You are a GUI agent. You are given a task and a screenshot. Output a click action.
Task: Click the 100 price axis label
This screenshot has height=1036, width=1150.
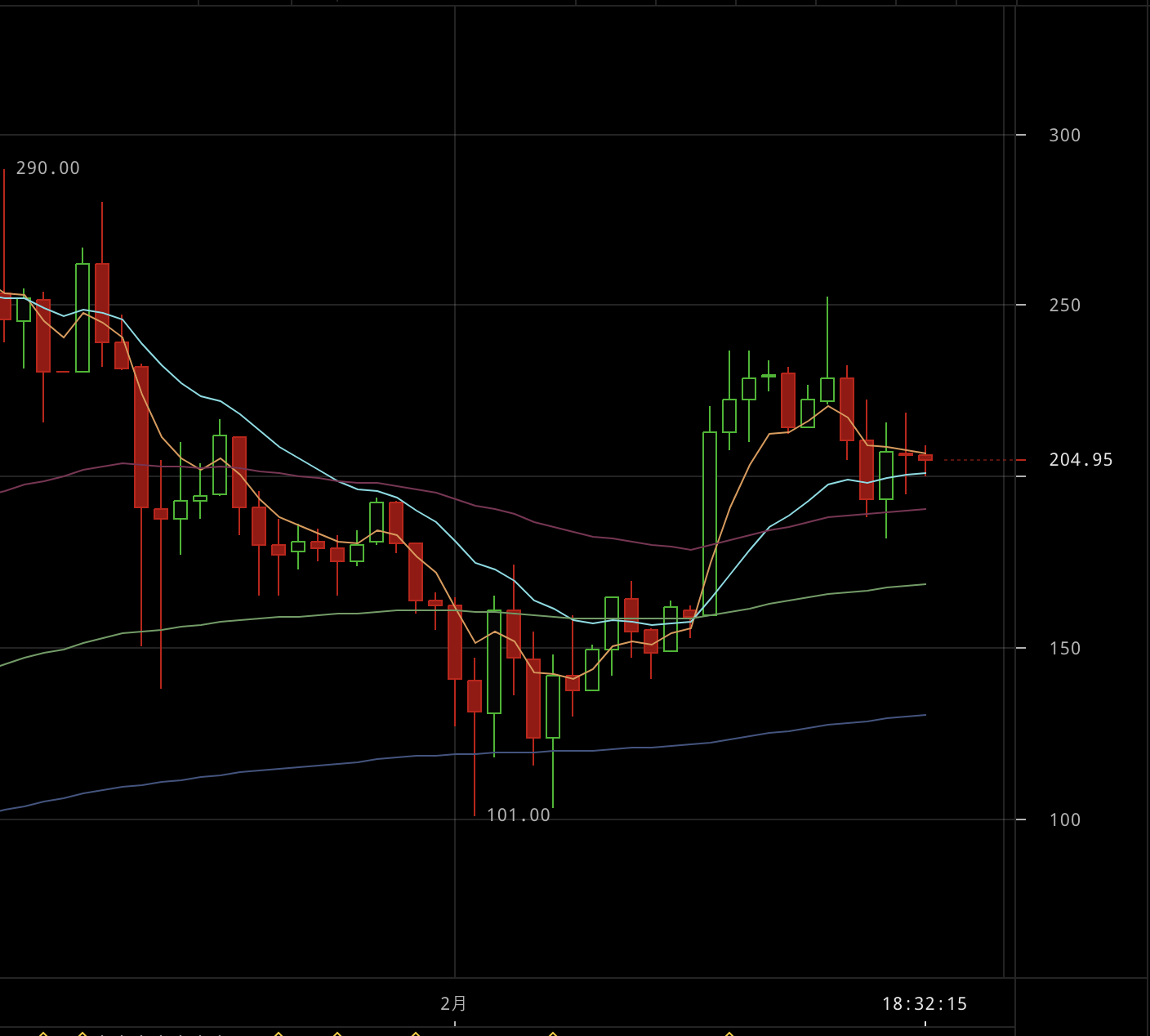click(x=1064, y=819)
